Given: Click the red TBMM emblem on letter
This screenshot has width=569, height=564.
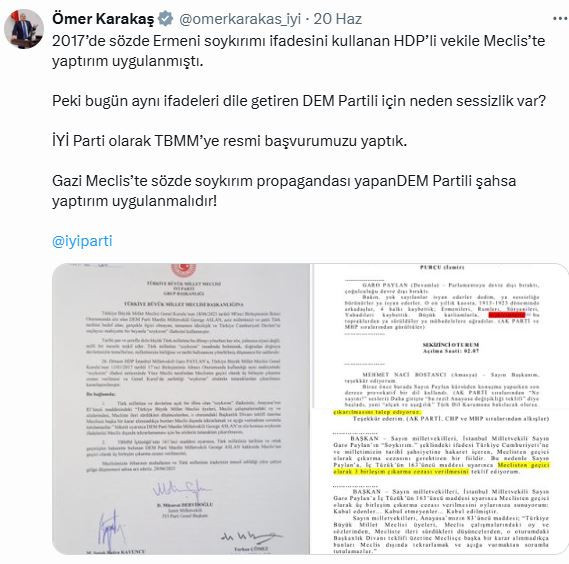Looking at the screenshot, I should point(184,270).
